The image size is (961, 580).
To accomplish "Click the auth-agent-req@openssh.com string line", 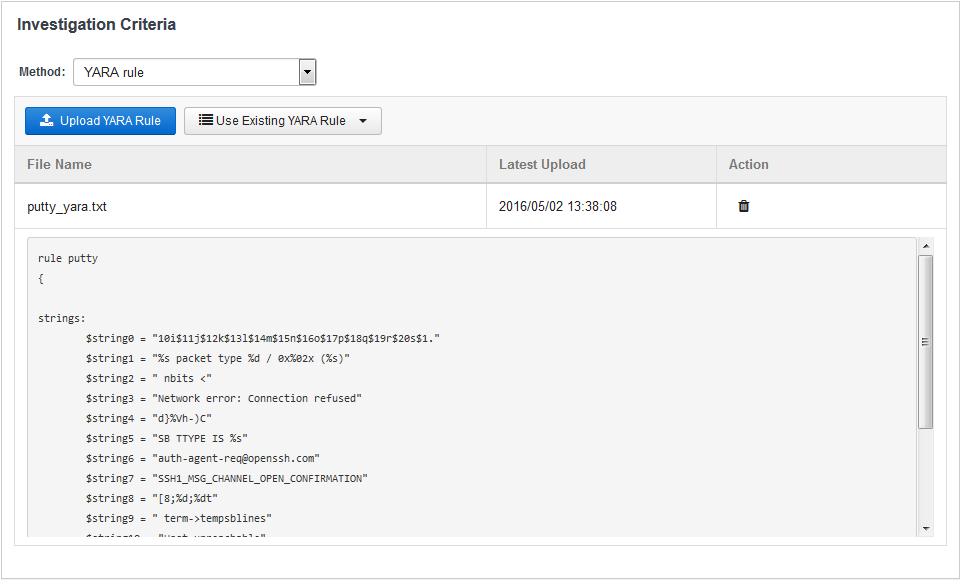I will (203, 458).
